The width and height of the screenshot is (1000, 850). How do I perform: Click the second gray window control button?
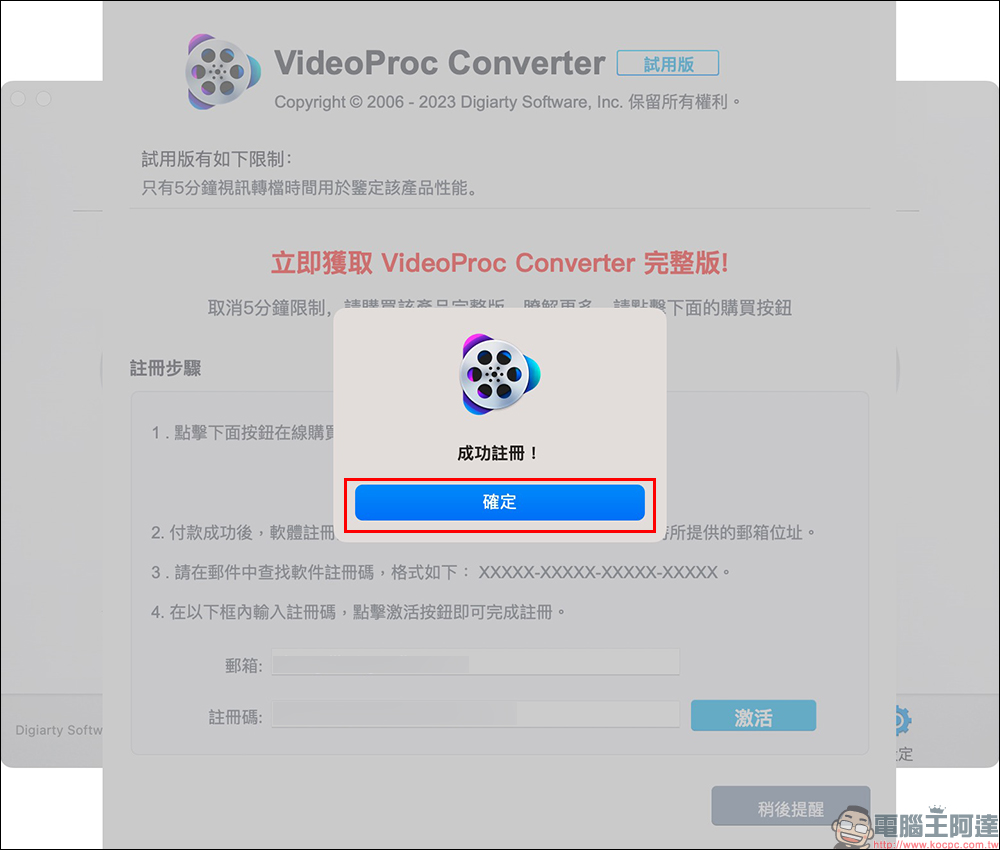pyautogui.click(x=43, y=99)
